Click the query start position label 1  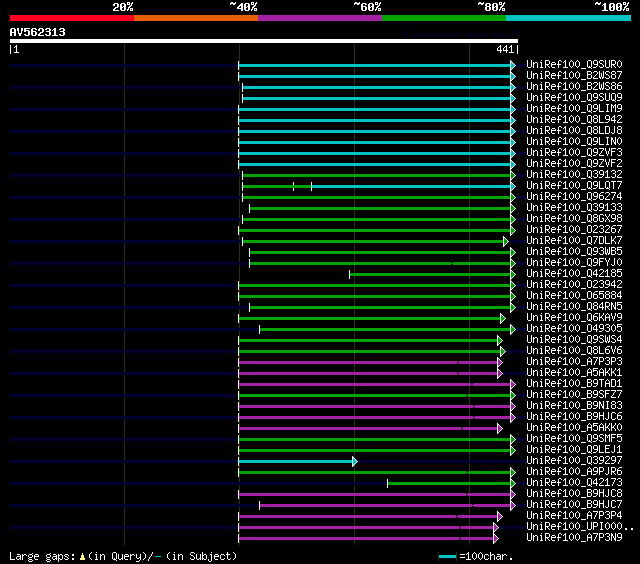click(x=16, y=49)
